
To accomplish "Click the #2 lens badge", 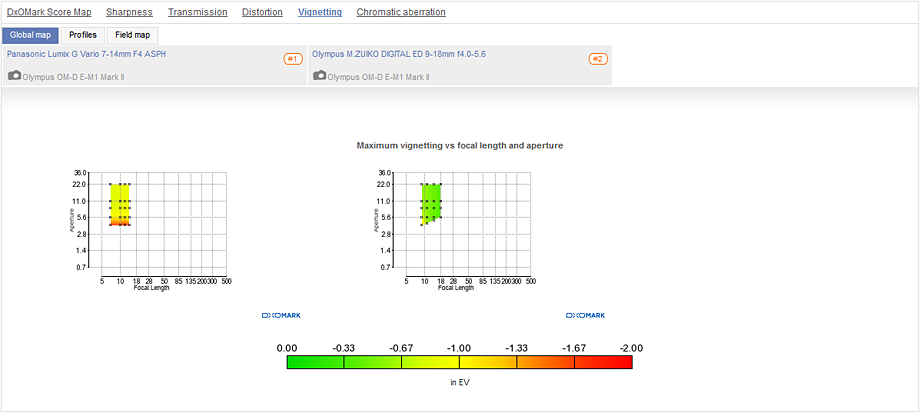I will 598,59.
